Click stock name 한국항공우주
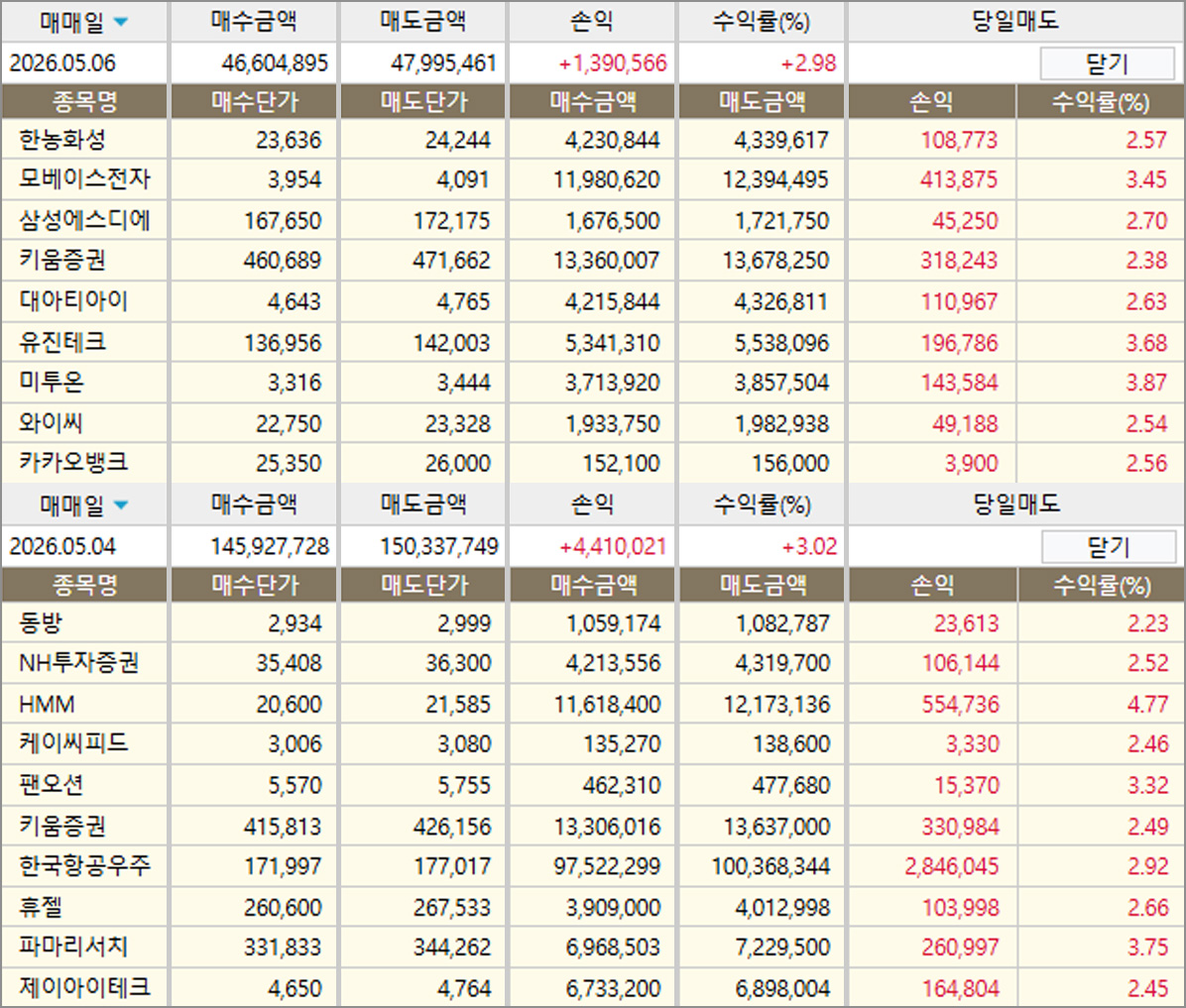The width and height of the screenshot is (1186, 1008). [84, 866]
